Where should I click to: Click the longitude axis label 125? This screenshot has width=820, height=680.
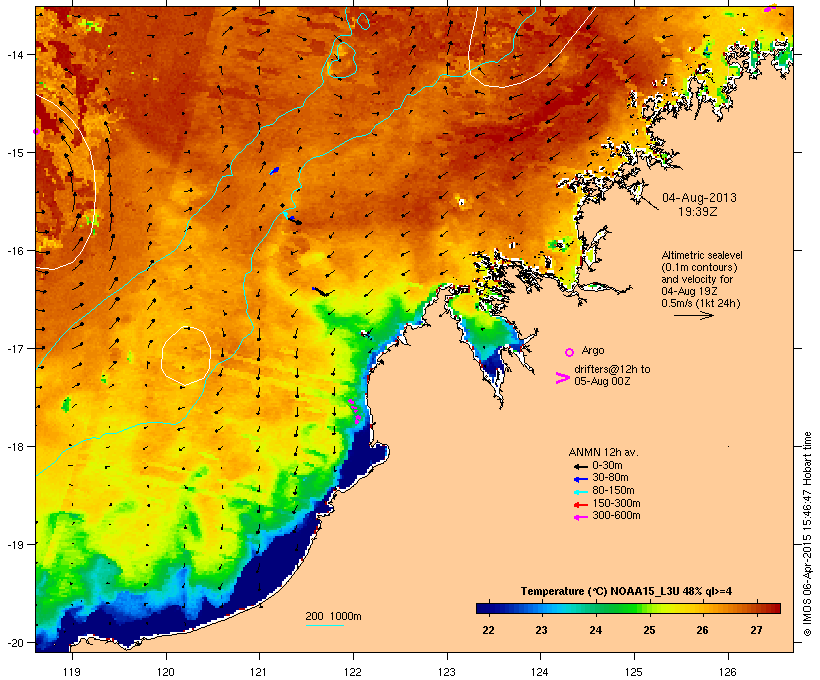(x=634, y=672)
